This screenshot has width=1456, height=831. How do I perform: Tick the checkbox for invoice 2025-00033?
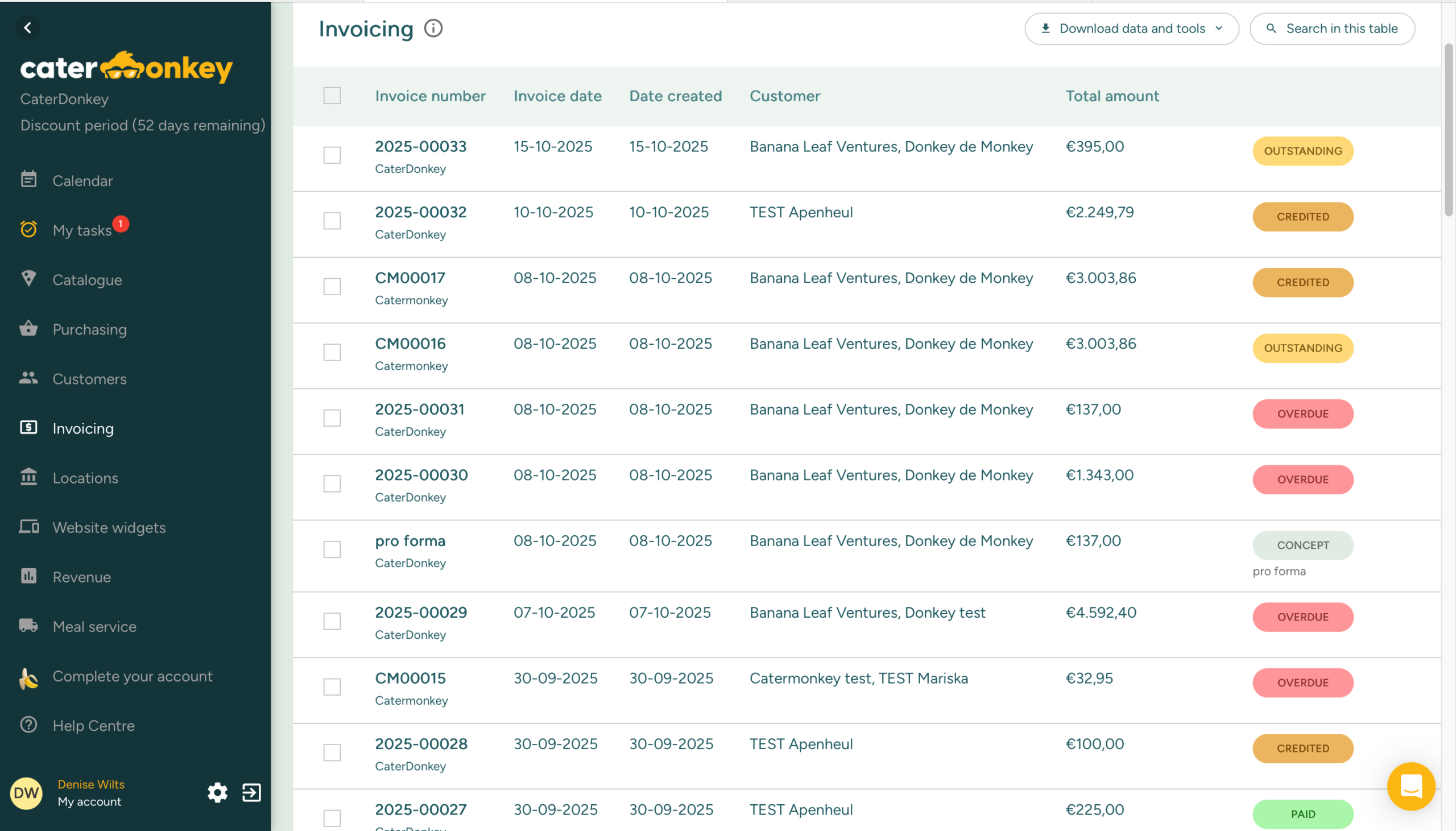[x=332, y=155]
